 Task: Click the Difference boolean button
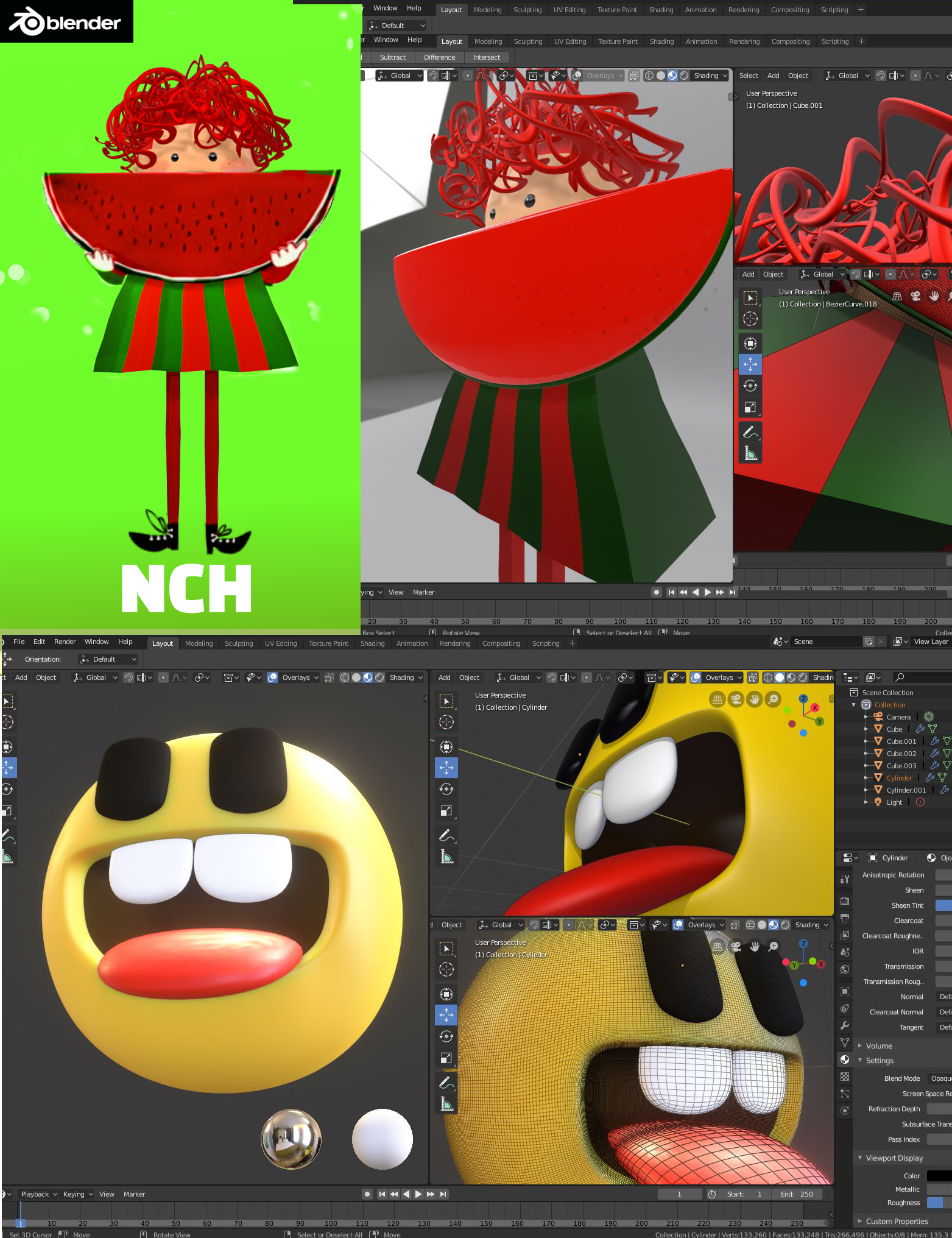click(439, 57)
